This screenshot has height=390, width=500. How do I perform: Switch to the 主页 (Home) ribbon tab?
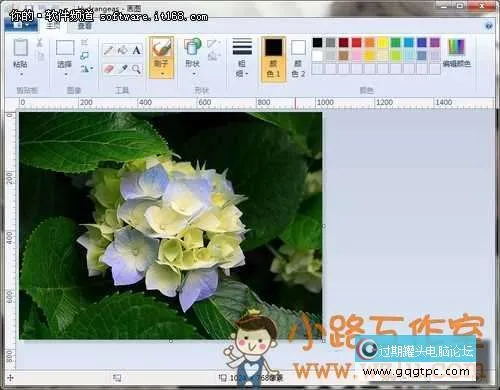pos(53,26)
